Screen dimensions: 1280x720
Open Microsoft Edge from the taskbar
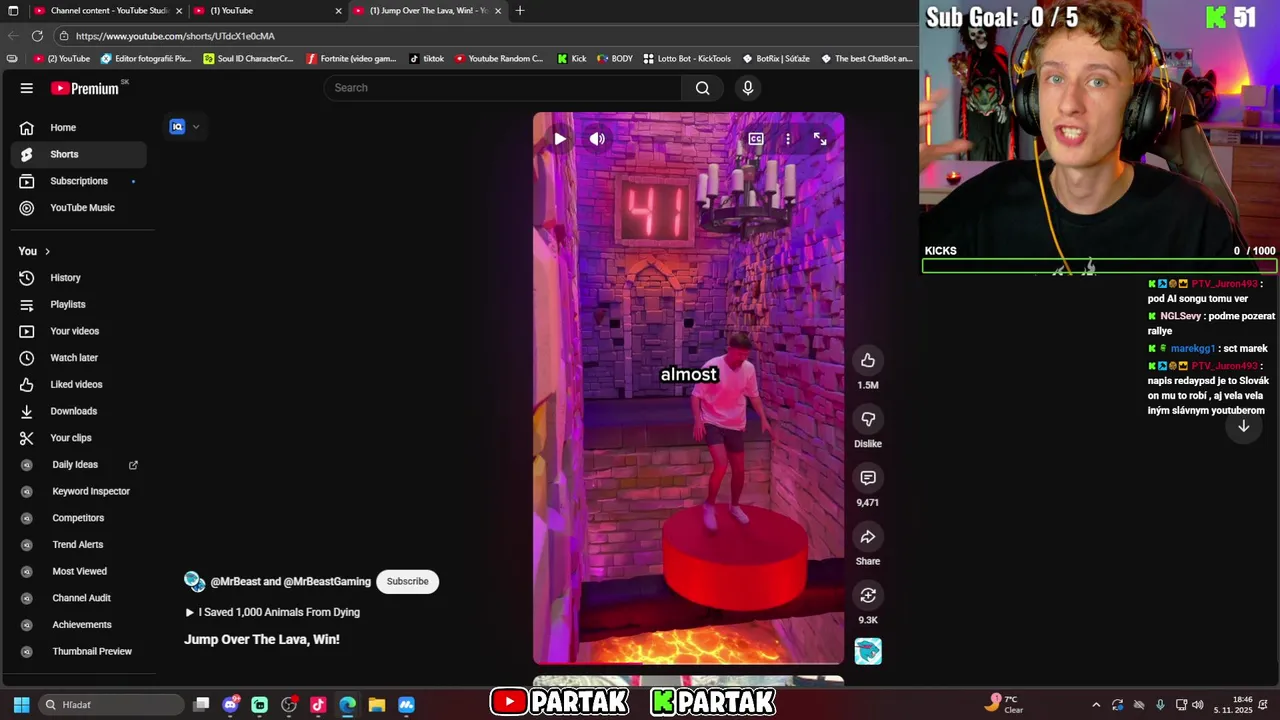coord(347,705)
